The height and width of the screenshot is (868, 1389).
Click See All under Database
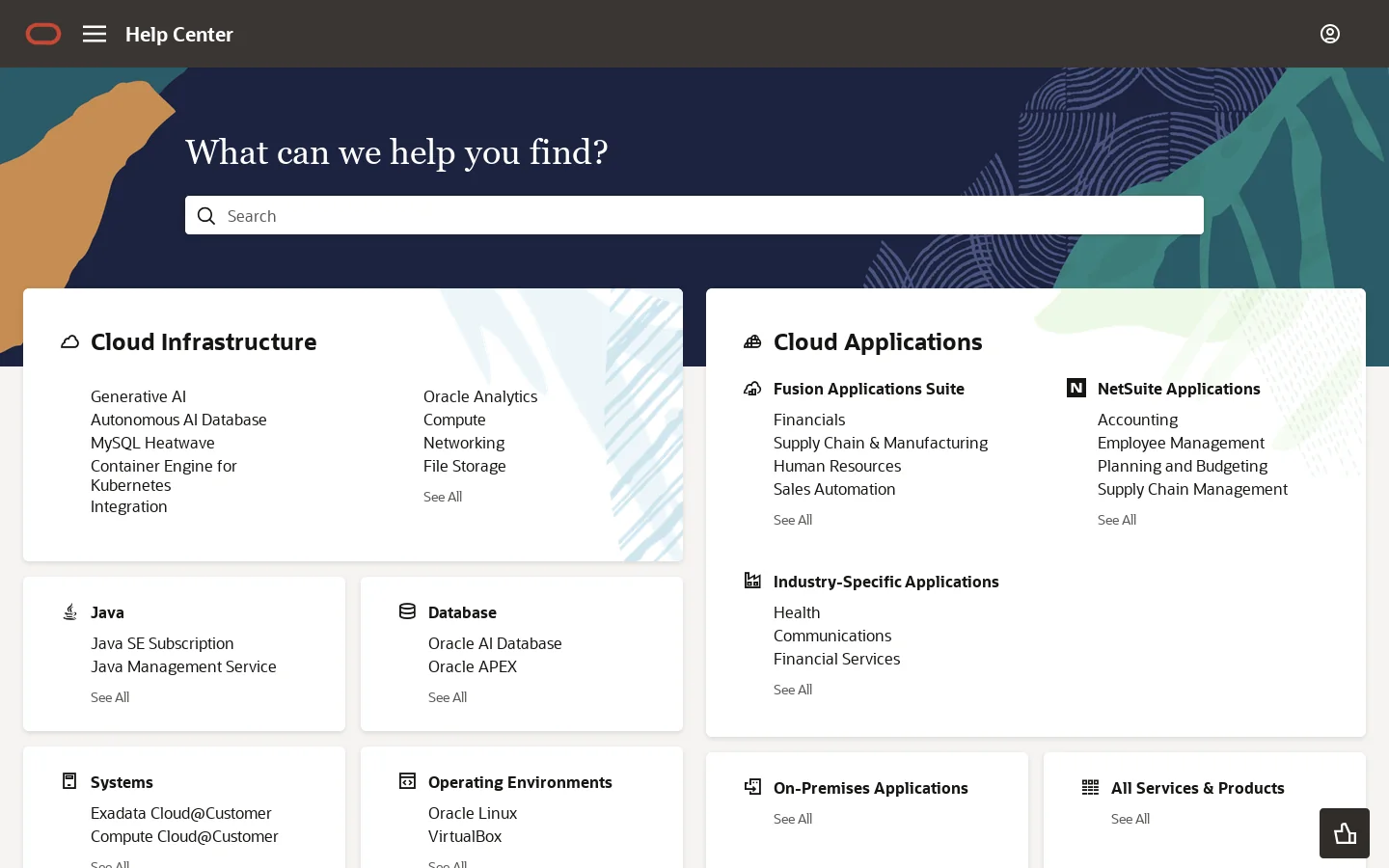[448, 697]
